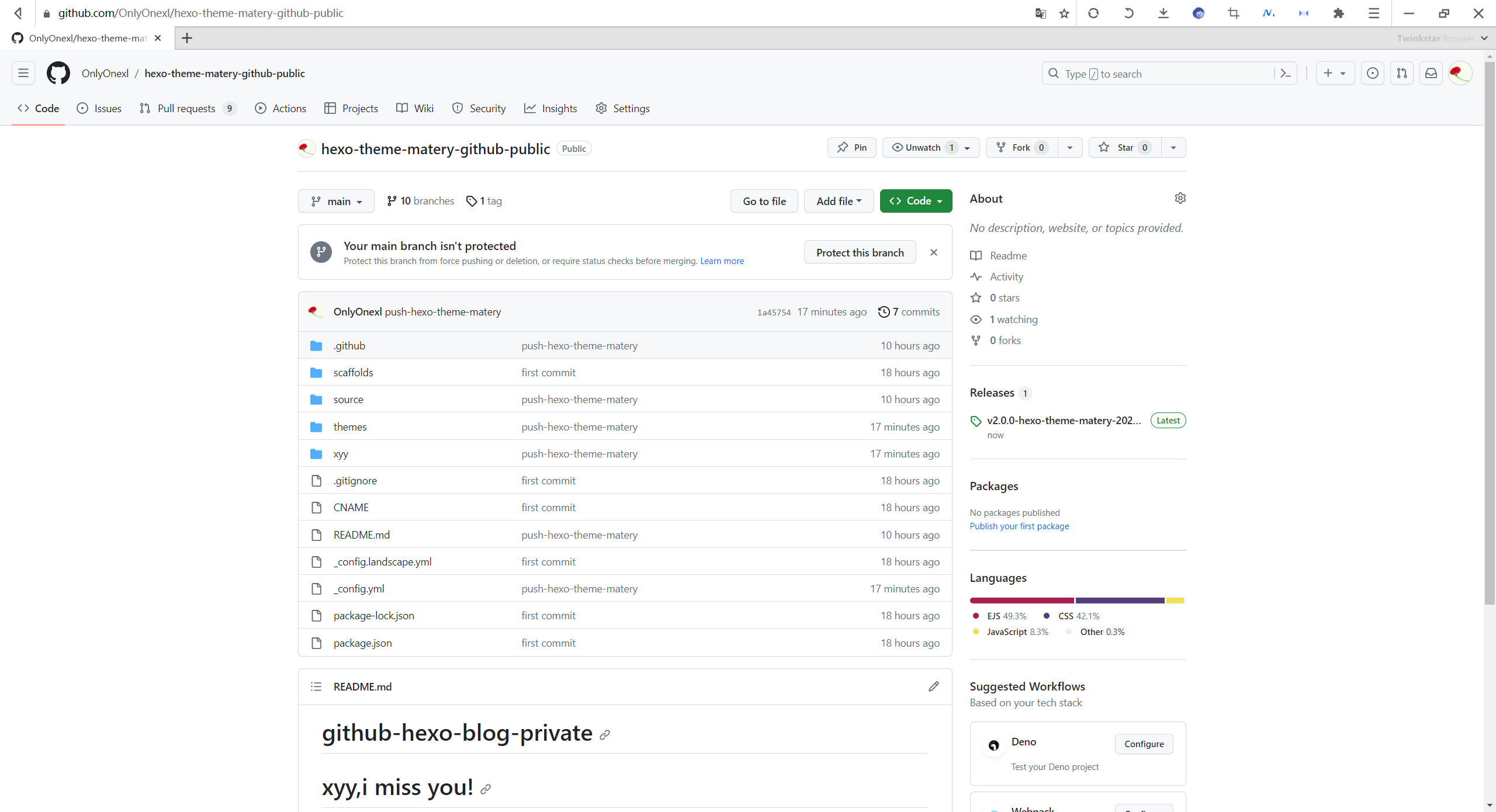
Task: Open the Insights tab
Action: (x=550, y=109)
